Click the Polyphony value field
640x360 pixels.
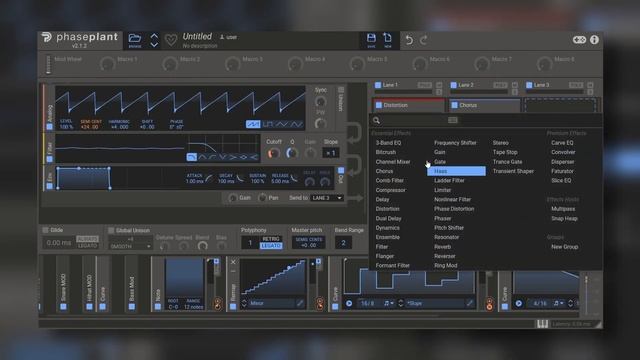(250, 243)
